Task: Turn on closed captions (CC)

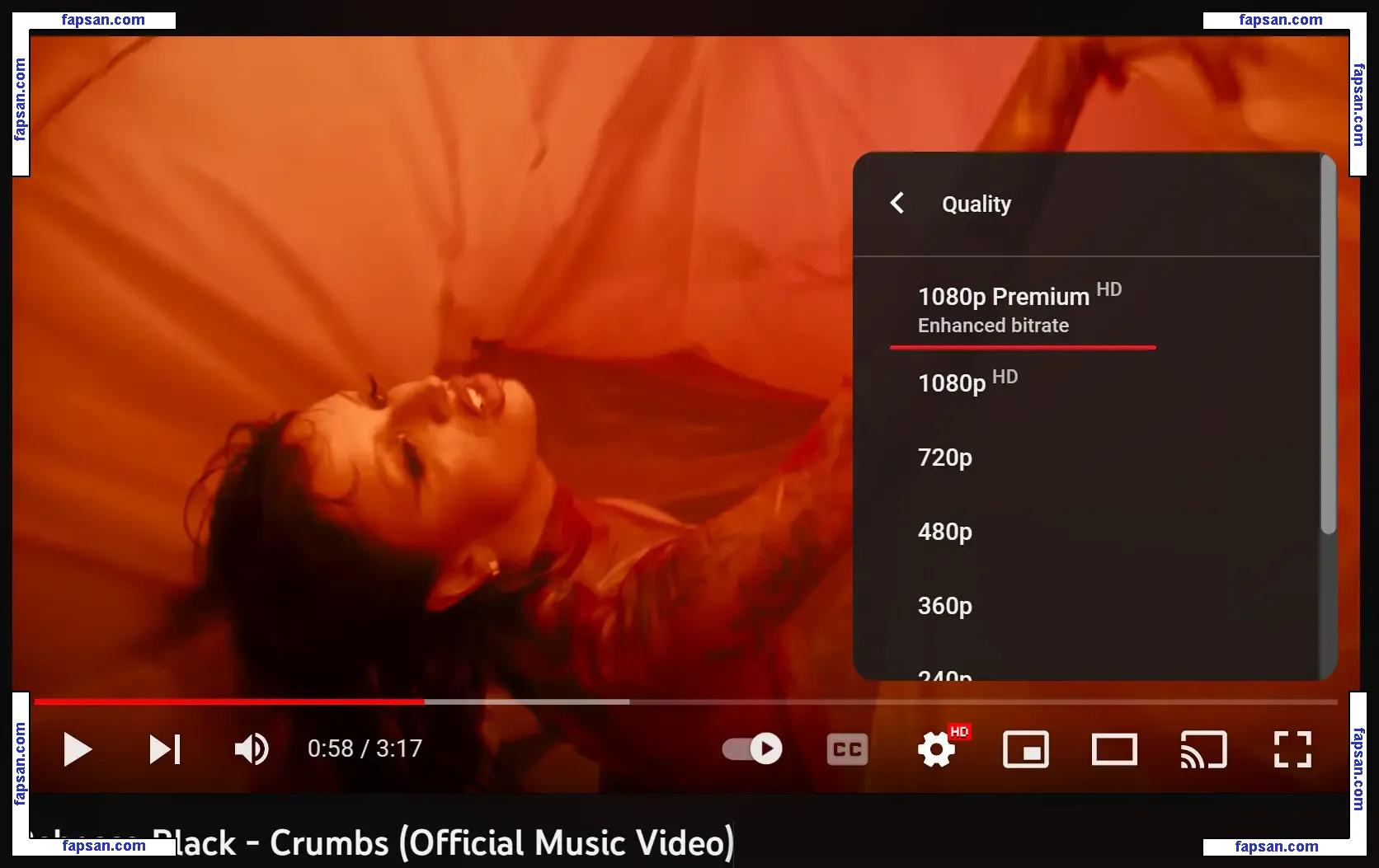Action: [847, 749]
